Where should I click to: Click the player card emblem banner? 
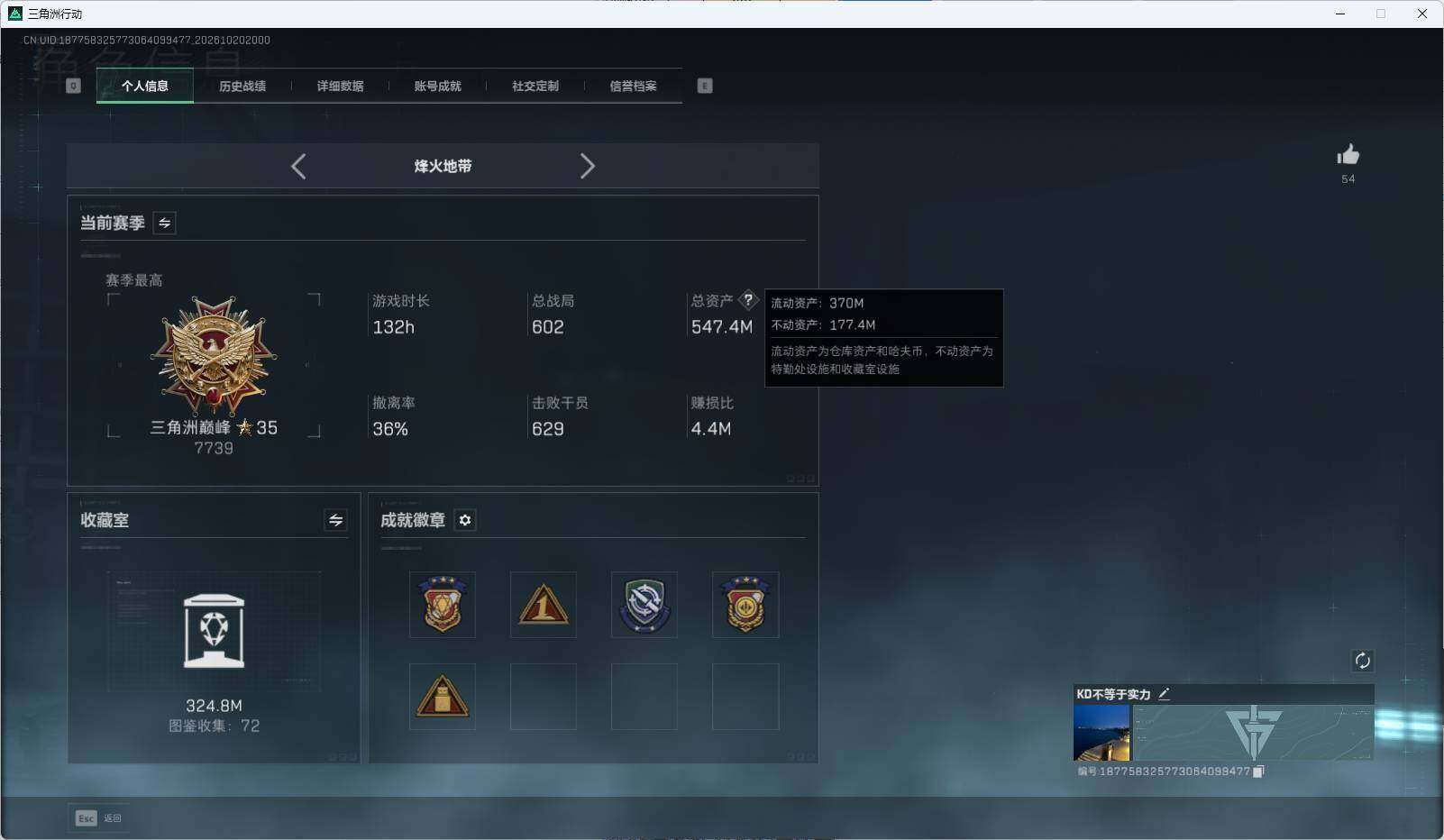pos(1253,733)
